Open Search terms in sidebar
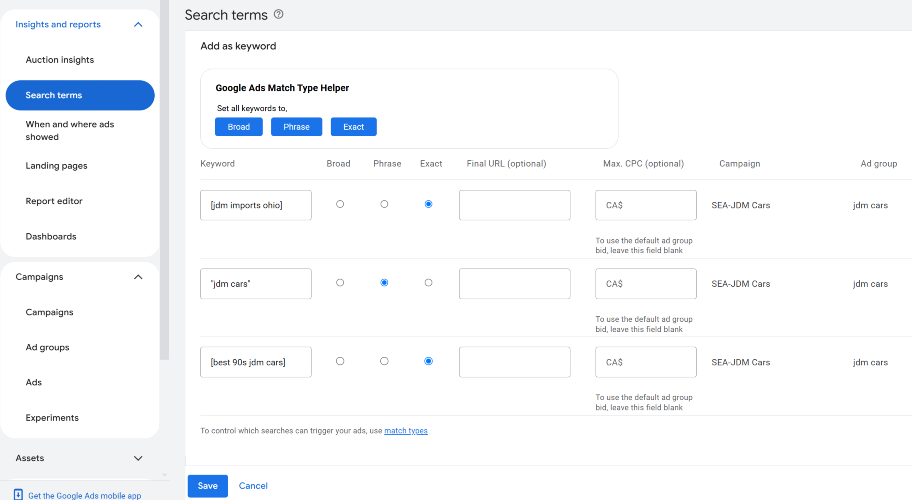Viewport: 912px width, 500px height. (80, 95)
